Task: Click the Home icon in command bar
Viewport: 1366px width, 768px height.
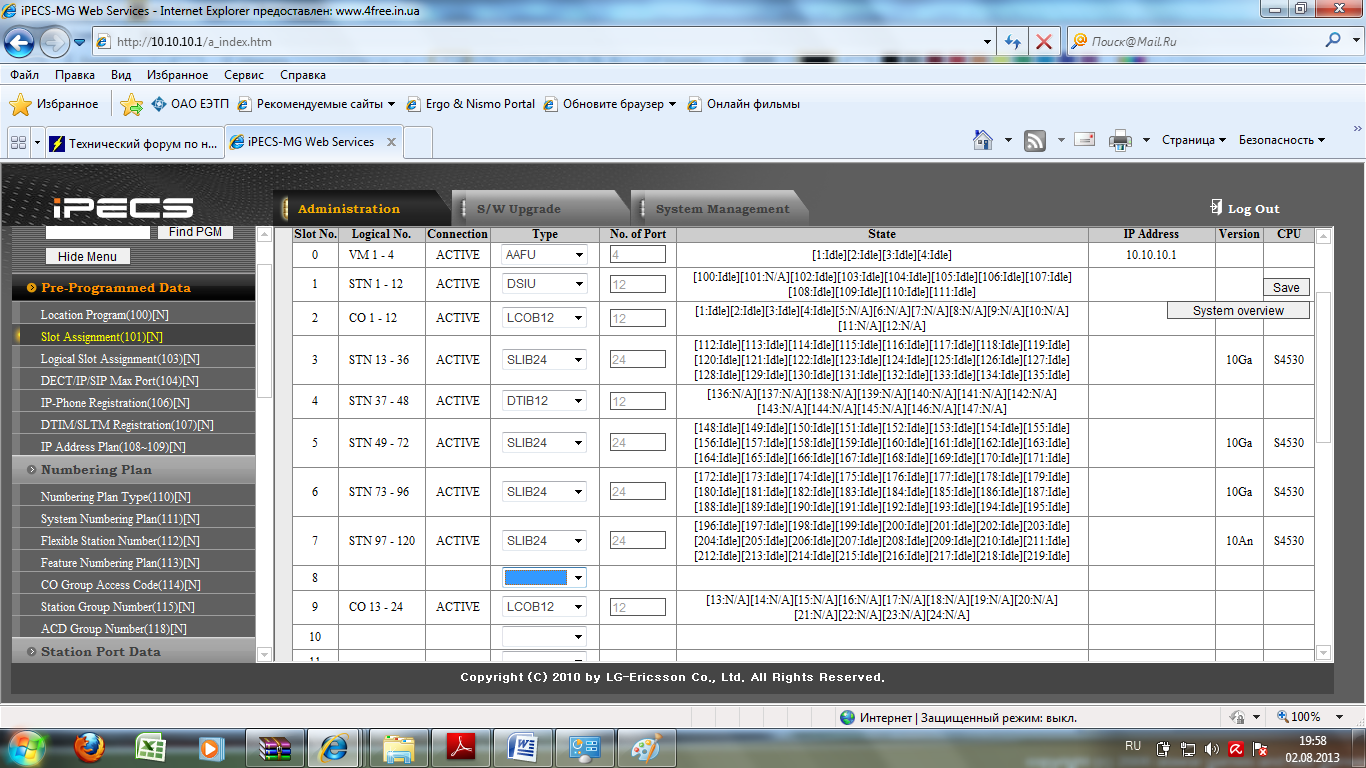Action: (983, 140)
